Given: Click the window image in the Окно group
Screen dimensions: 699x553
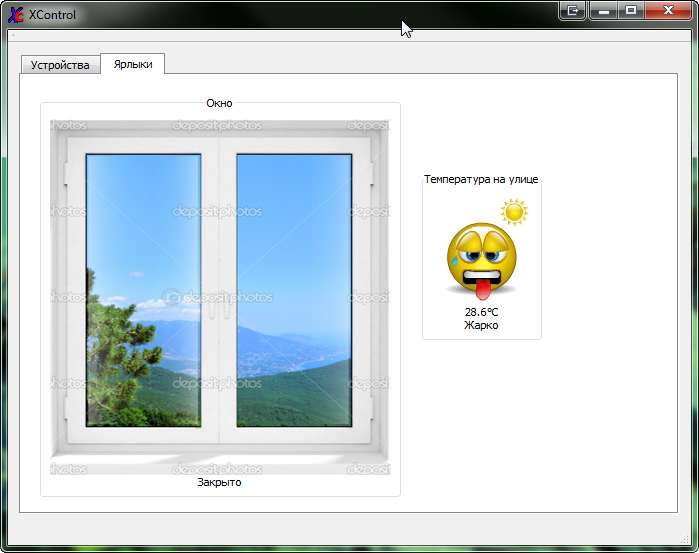Looking at the screenshot, I should coord(220,297).
